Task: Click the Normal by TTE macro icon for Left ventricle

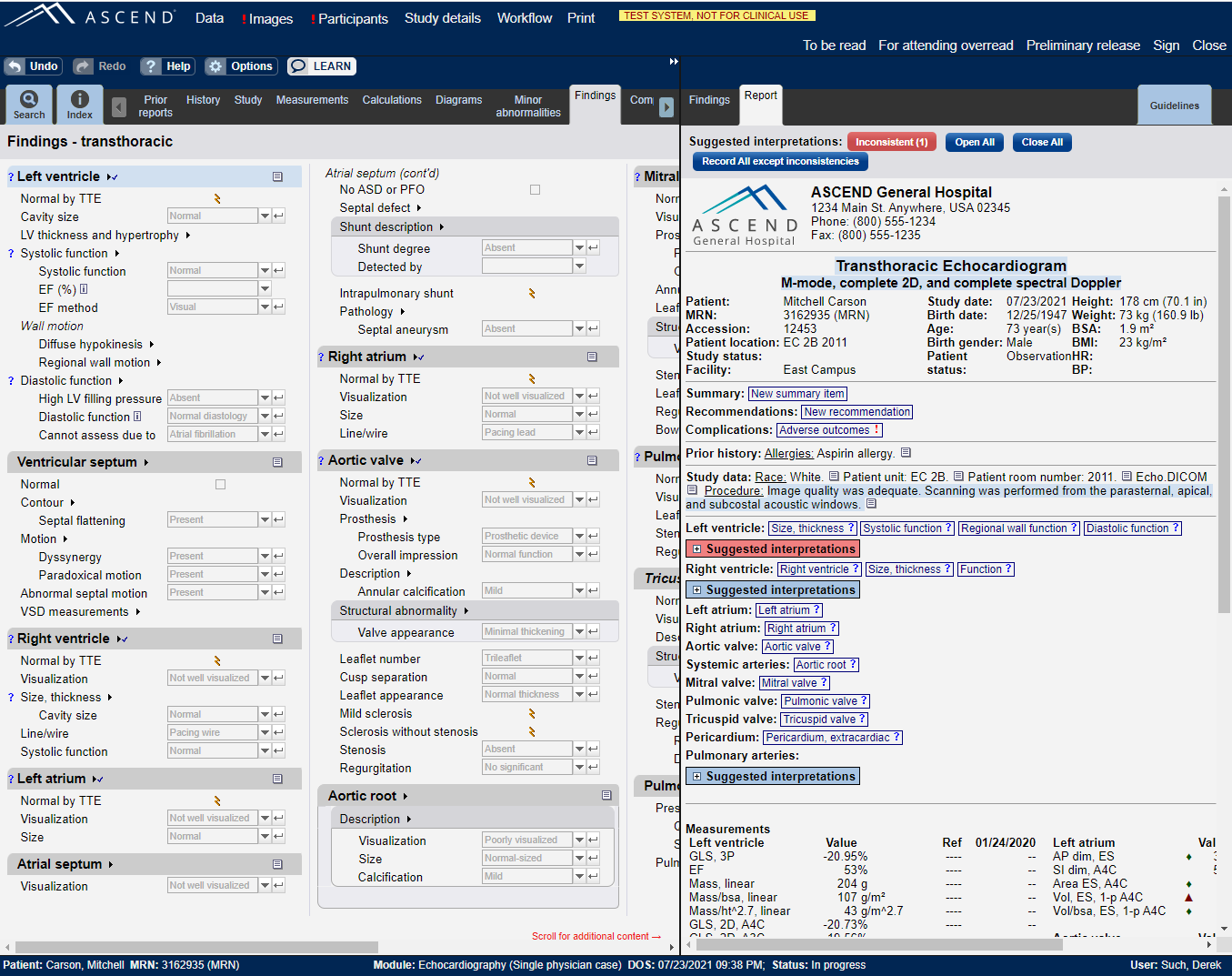Action: coord(217,199)
